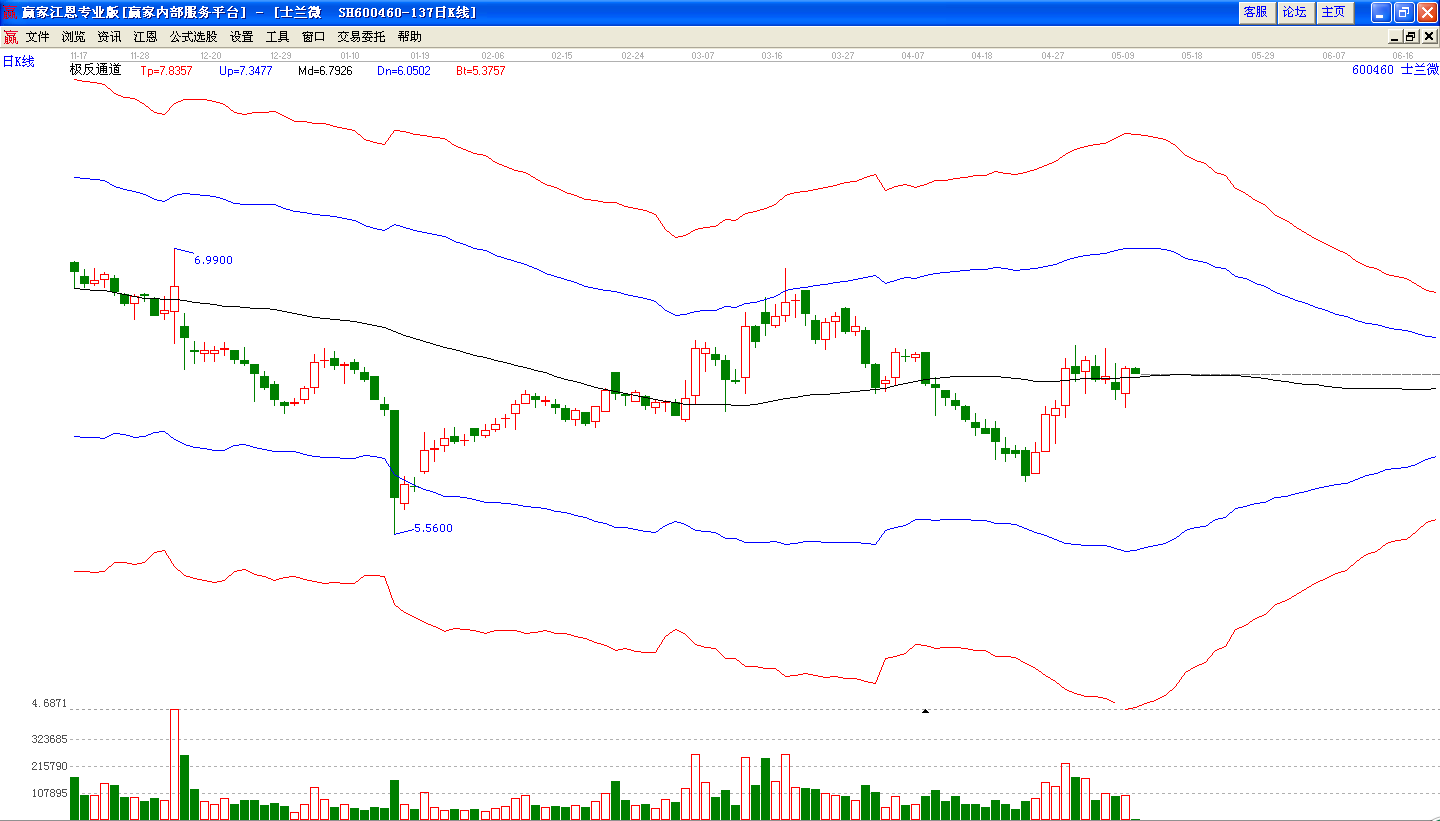This screenshot has width=1440, height=821.
Task: Click the 4.6871 volume scale label
Action: pyautogui.click(x=49, y=704)
